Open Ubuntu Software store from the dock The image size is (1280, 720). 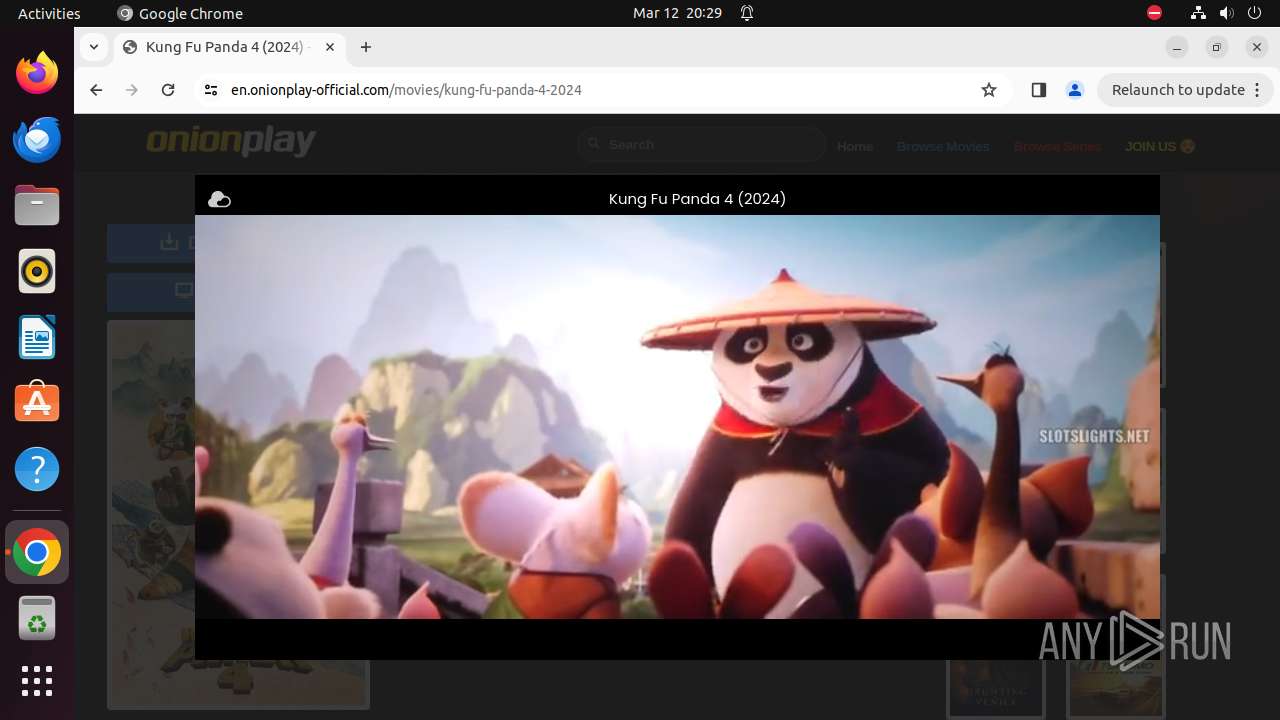37,403
